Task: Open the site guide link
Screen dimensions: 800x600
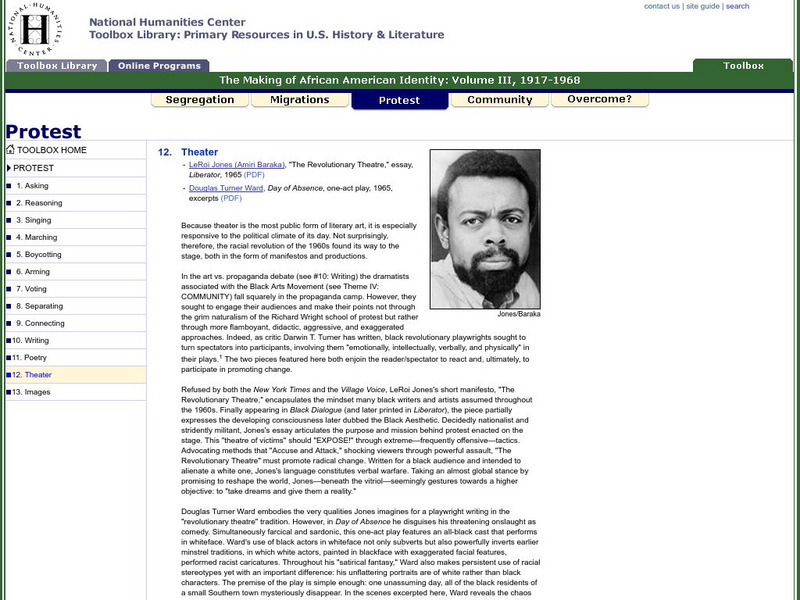Action: (x=703, y=6)
